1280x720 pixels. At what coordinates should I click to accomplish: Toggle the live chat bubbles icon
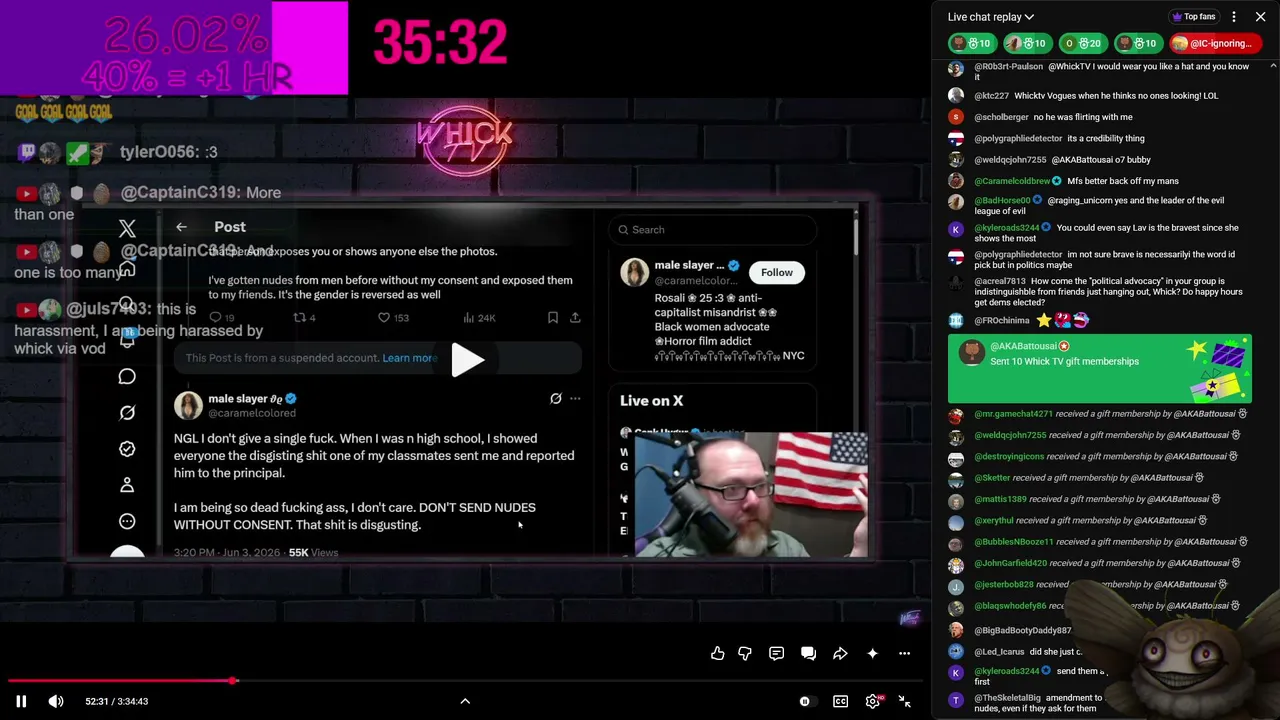[808, 653]
